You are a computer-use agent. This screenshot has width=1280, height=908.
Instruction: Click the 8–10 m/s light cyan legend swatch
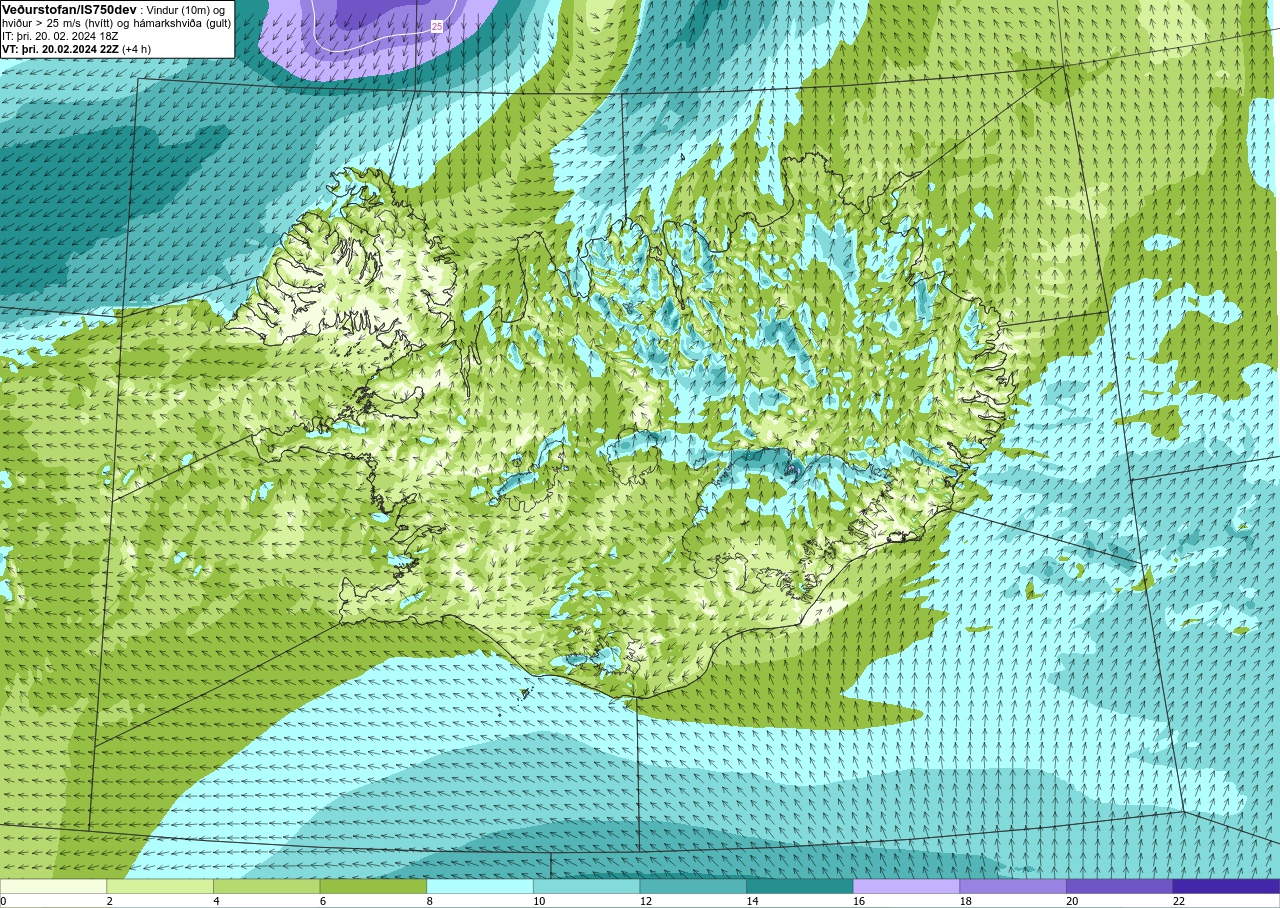(x=480, y=886)
